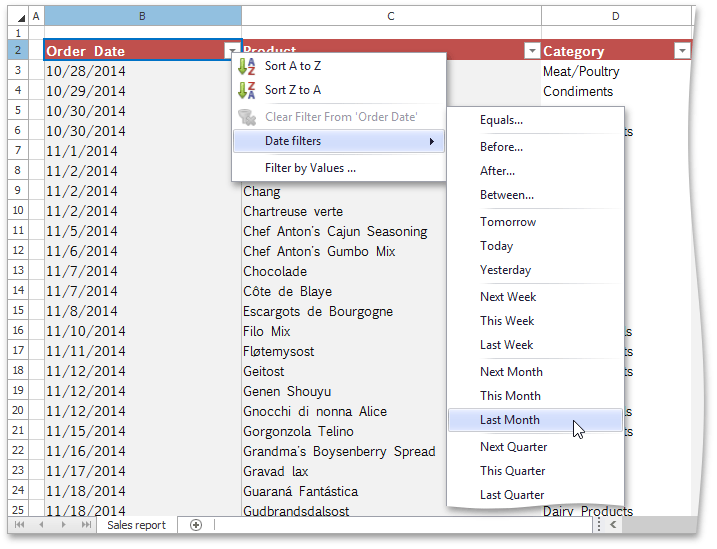Select the Côte de Blaye cell
Screen dimensions: 717x549
[x=344, y=291]
